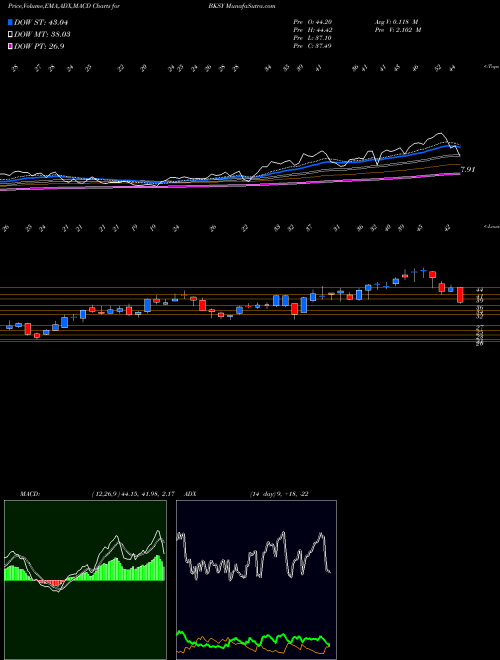
Task: Click the 'Pre H: 44.42' value
Action: (313, 30)
